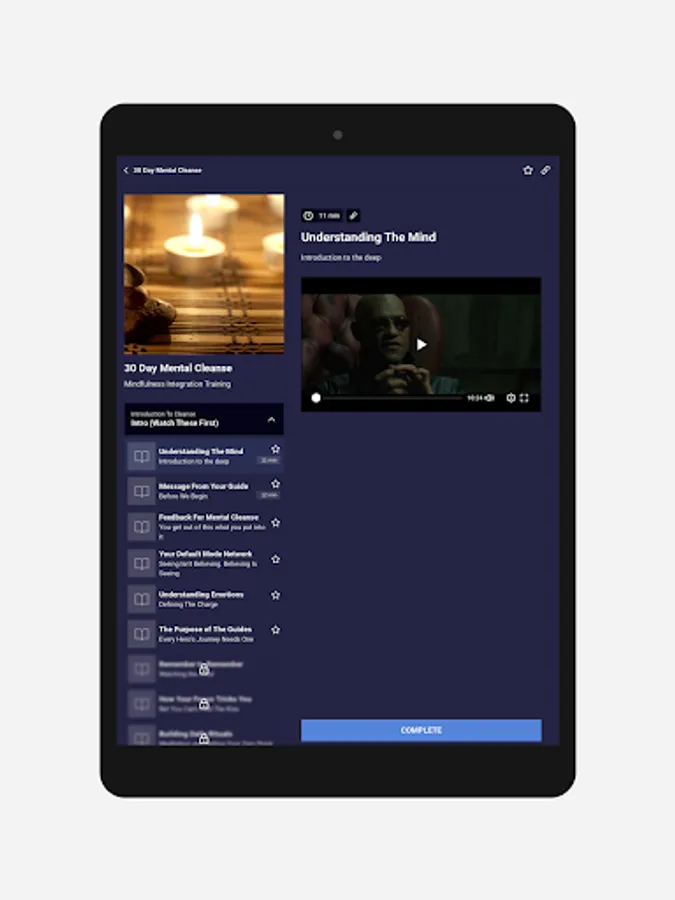Select Understanding The Mind in the lesson list
Image resolution: width=675 pixels, height=900 pixels.
coord(204,456)
